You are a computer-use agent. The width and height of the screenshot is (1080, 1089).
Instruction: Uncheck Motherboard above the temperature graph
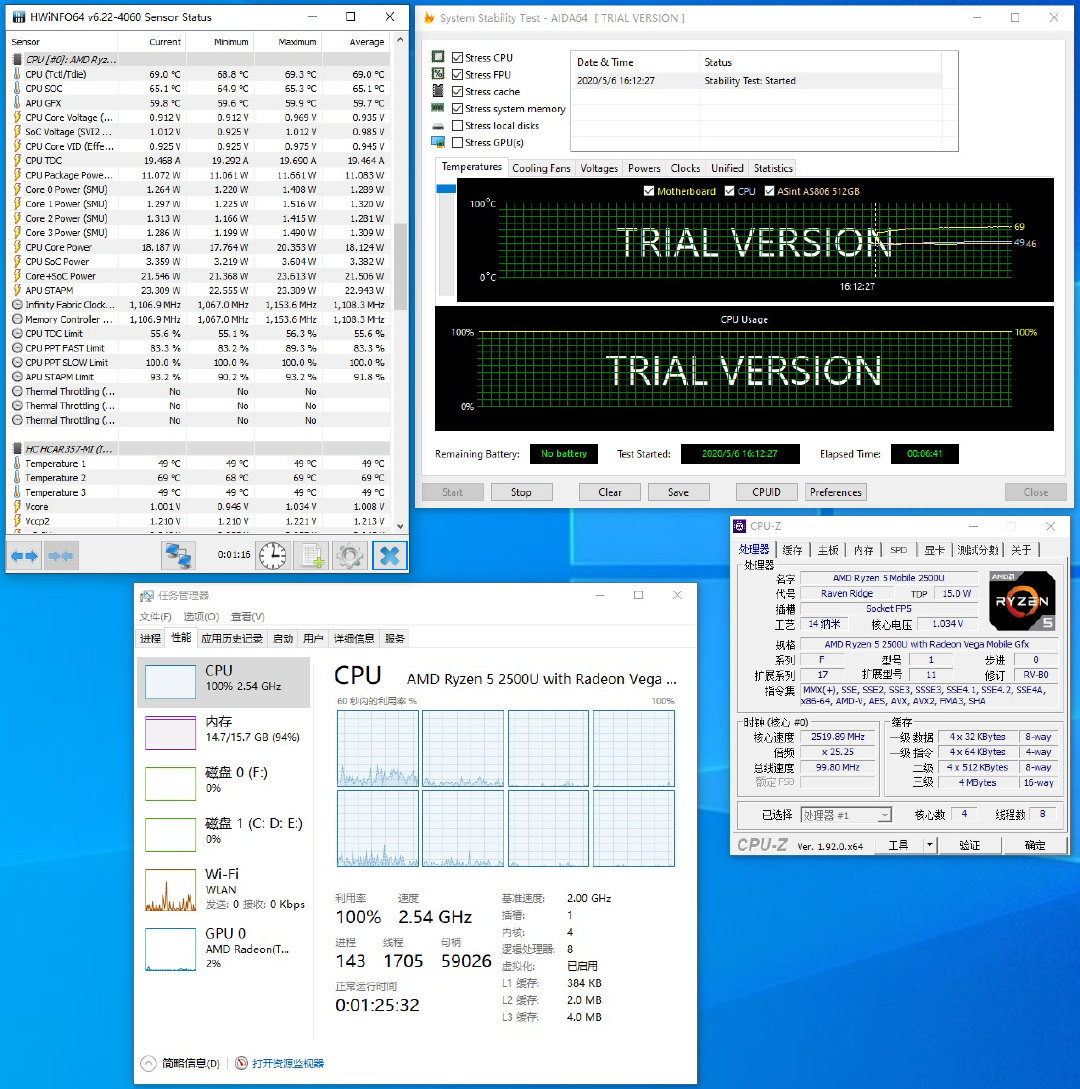click(649, 191)
